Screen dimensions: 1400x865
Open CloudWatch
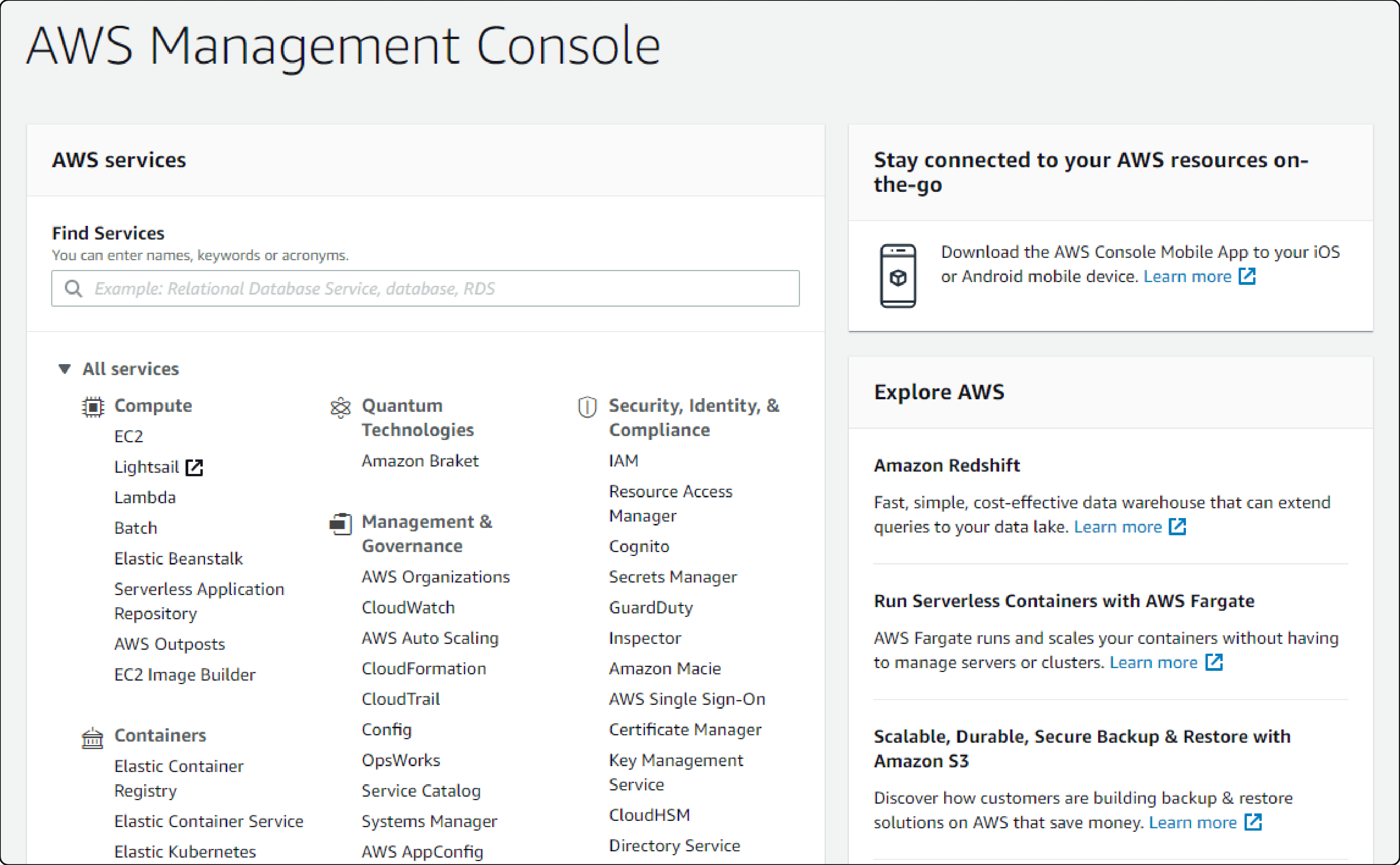click(408, 608)
